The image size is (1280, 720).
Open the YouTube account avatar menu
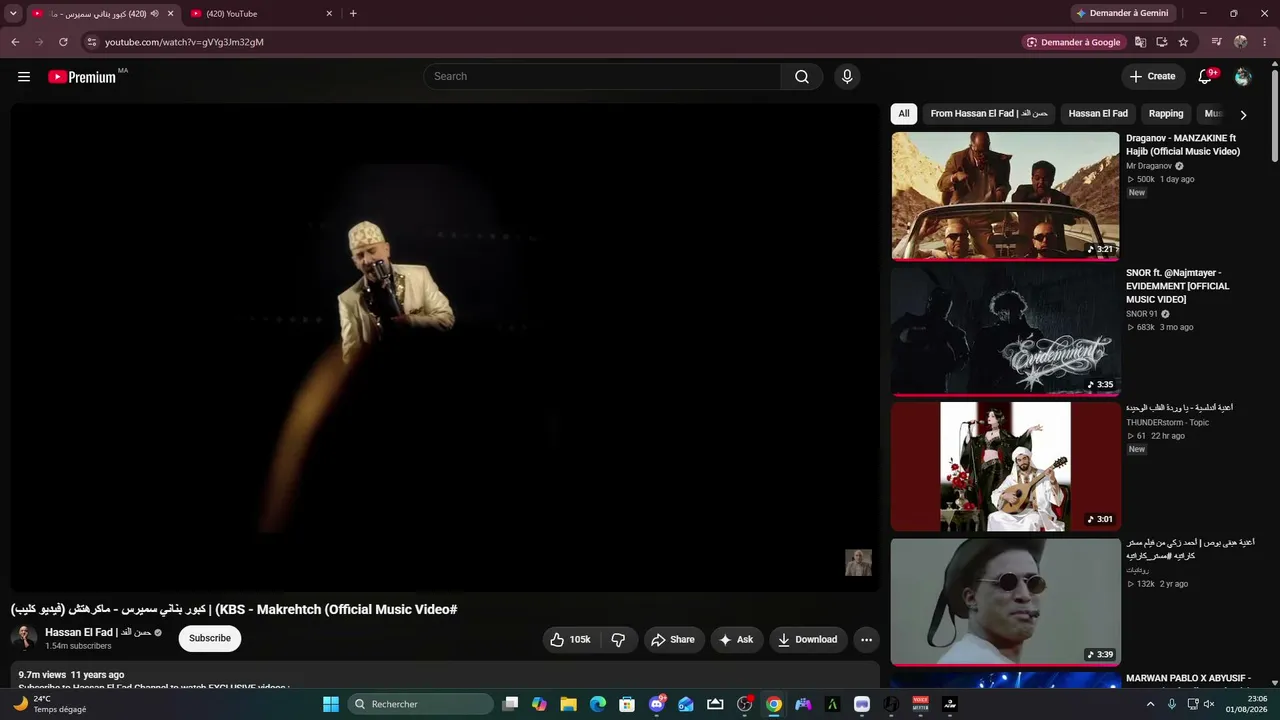[x=1243, y=77]
